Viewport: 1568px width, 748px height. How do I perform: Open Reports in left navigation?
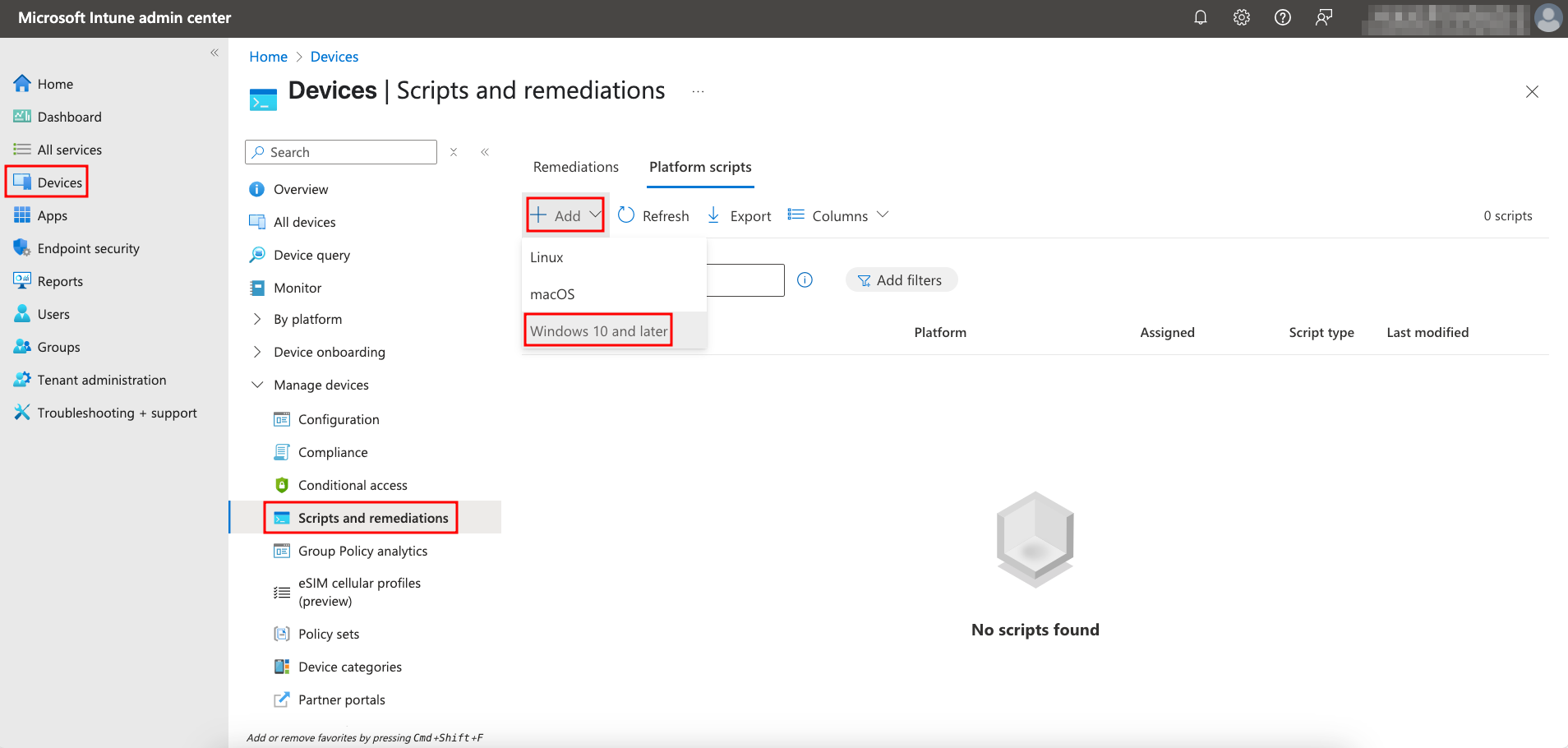pos(48,281)
